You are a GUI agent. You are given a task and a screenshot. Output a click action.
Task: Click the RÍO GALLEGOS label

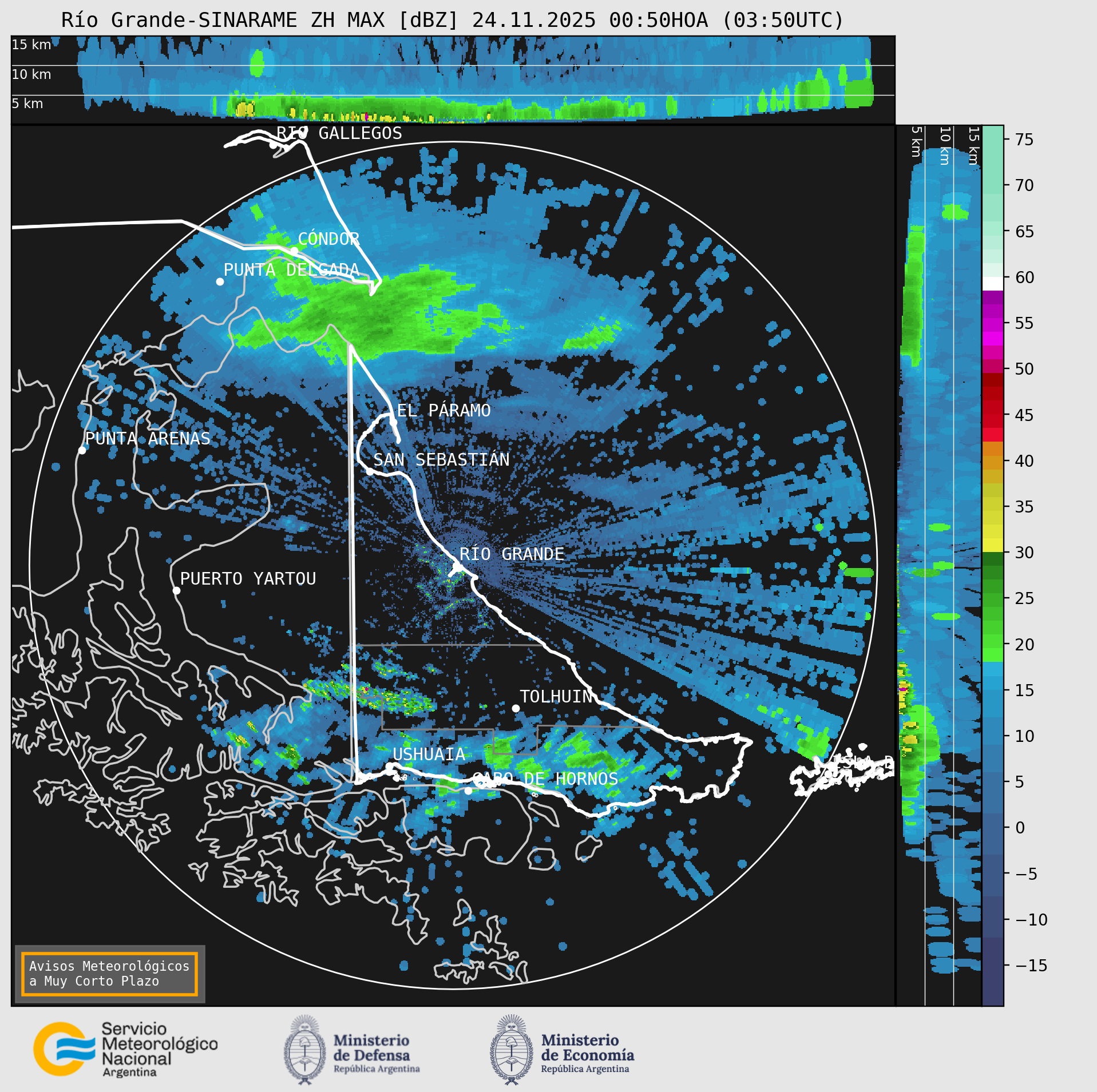tap(339, 133)
